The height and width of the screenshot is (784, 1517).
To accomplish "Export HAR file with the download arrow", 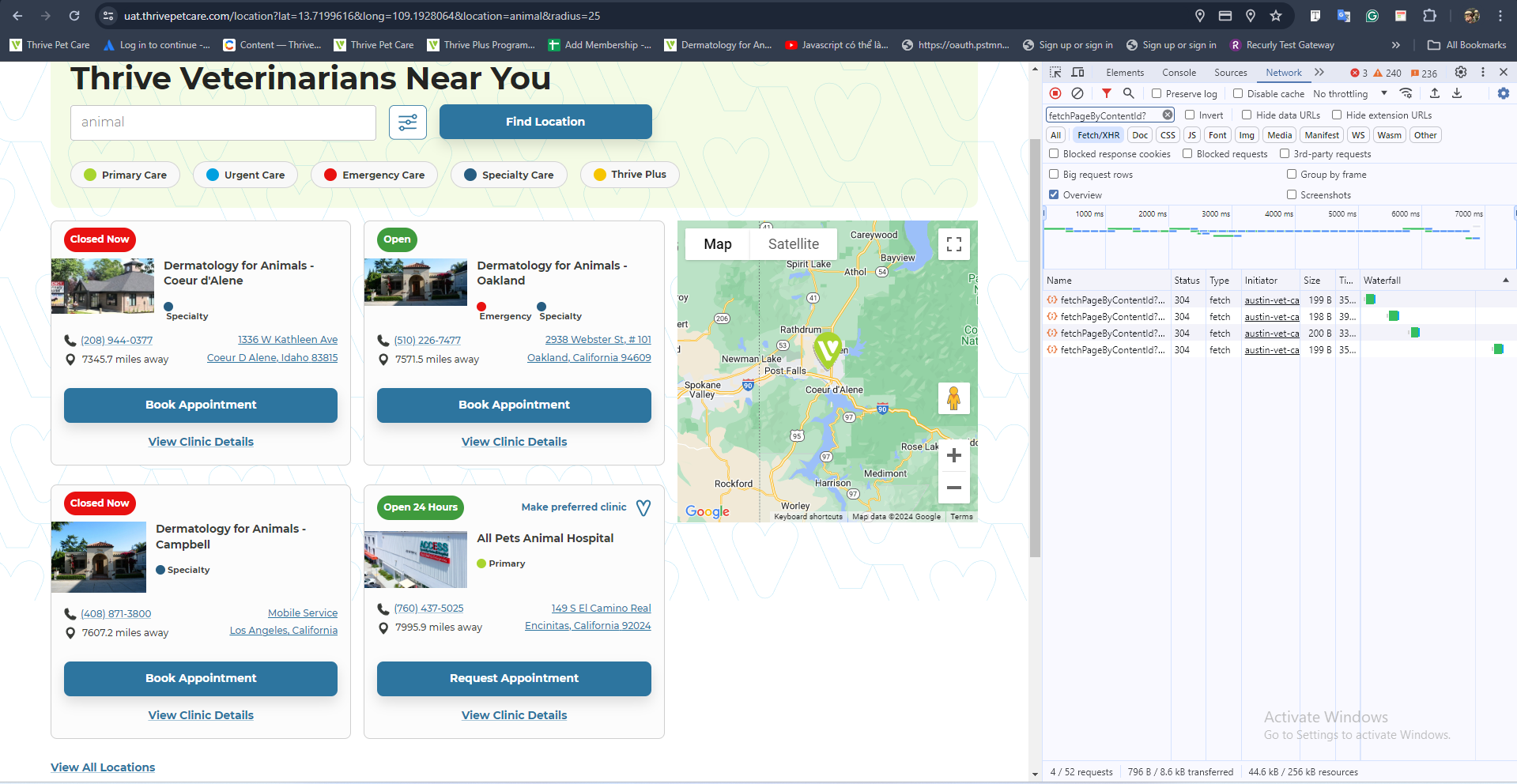I will 1457,93.
